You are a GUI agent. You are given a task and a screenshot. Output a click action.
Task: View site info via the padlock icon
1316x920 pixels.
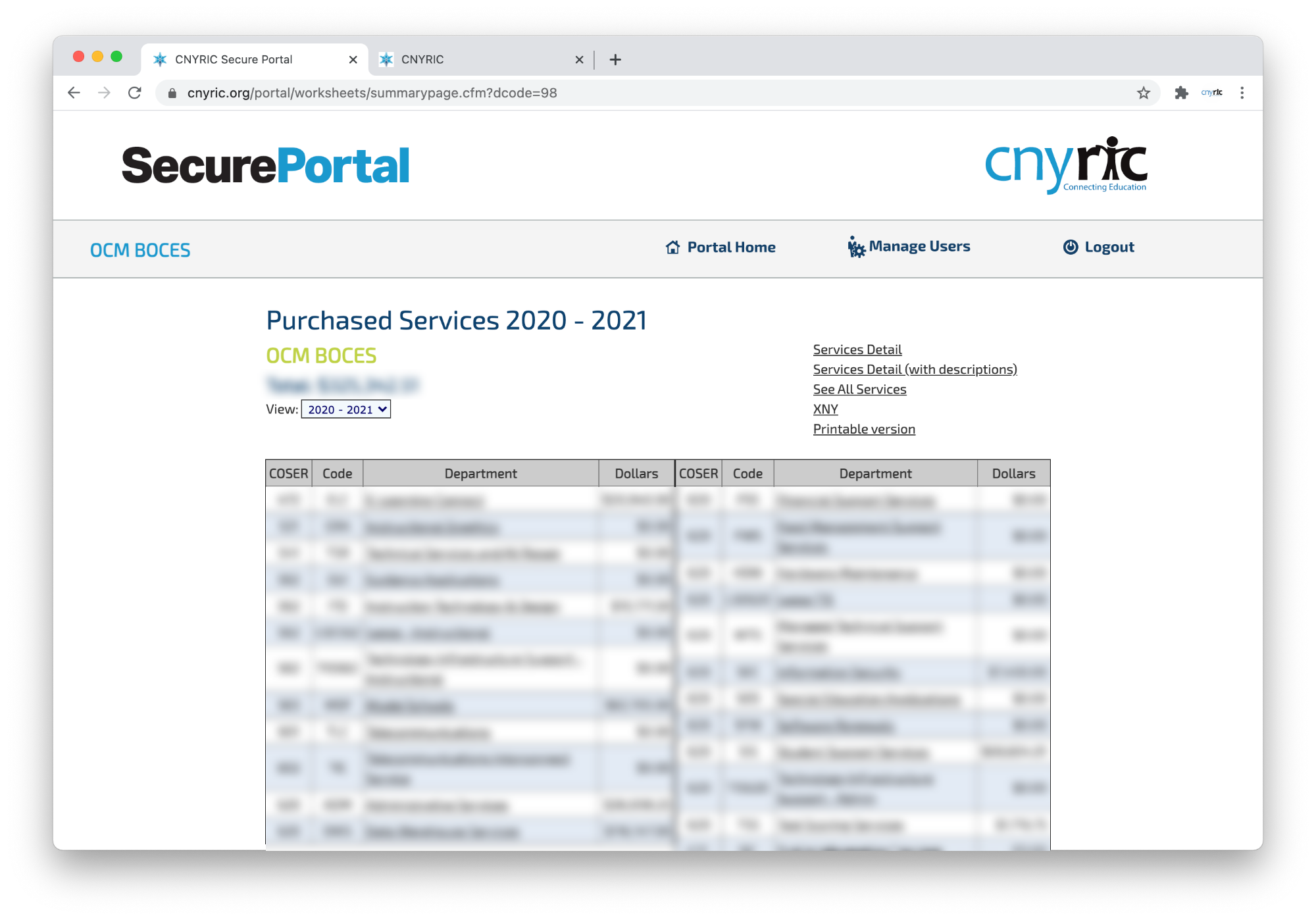(x=172, y=93)
